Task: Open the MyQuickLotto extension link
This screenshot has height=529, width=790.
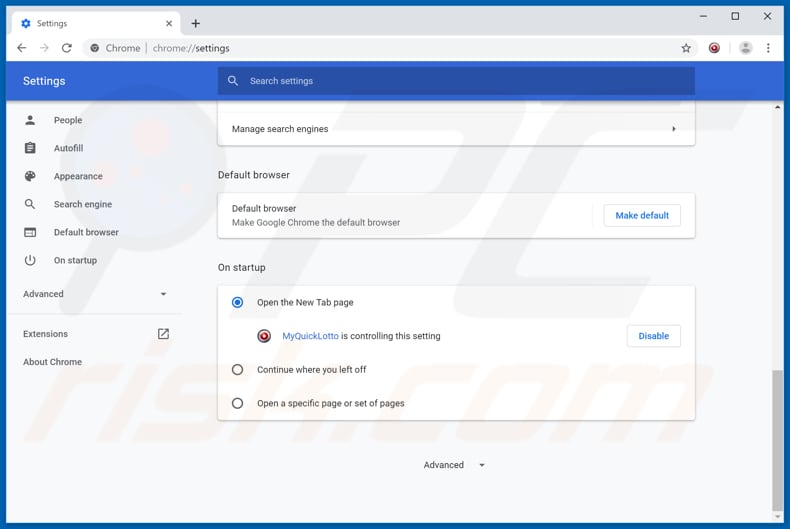Action: point(310,336)
